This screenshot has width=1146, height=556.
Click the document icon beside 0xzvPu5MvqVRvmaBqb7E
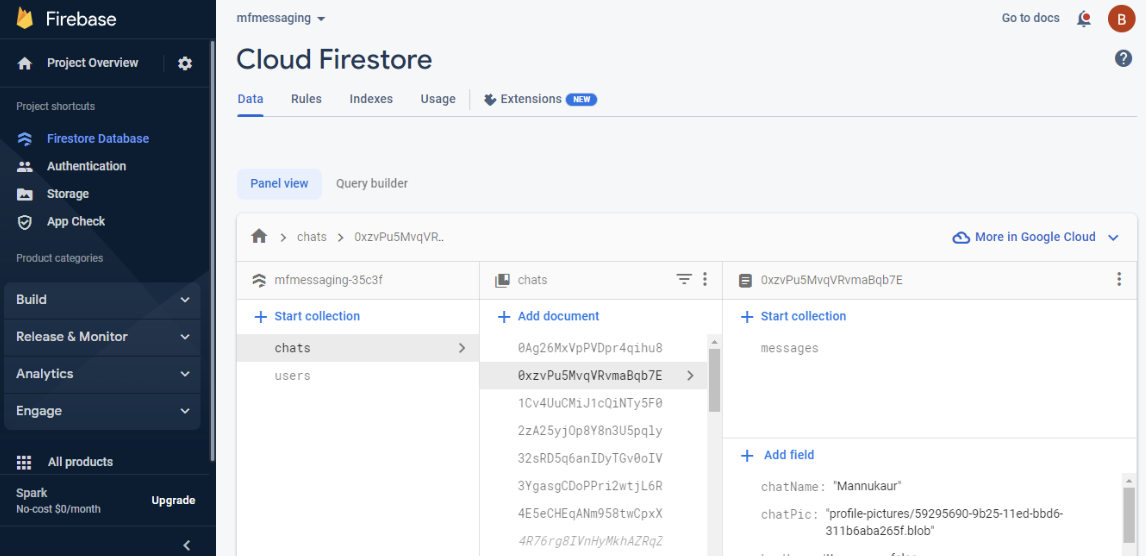coord(745,280)
